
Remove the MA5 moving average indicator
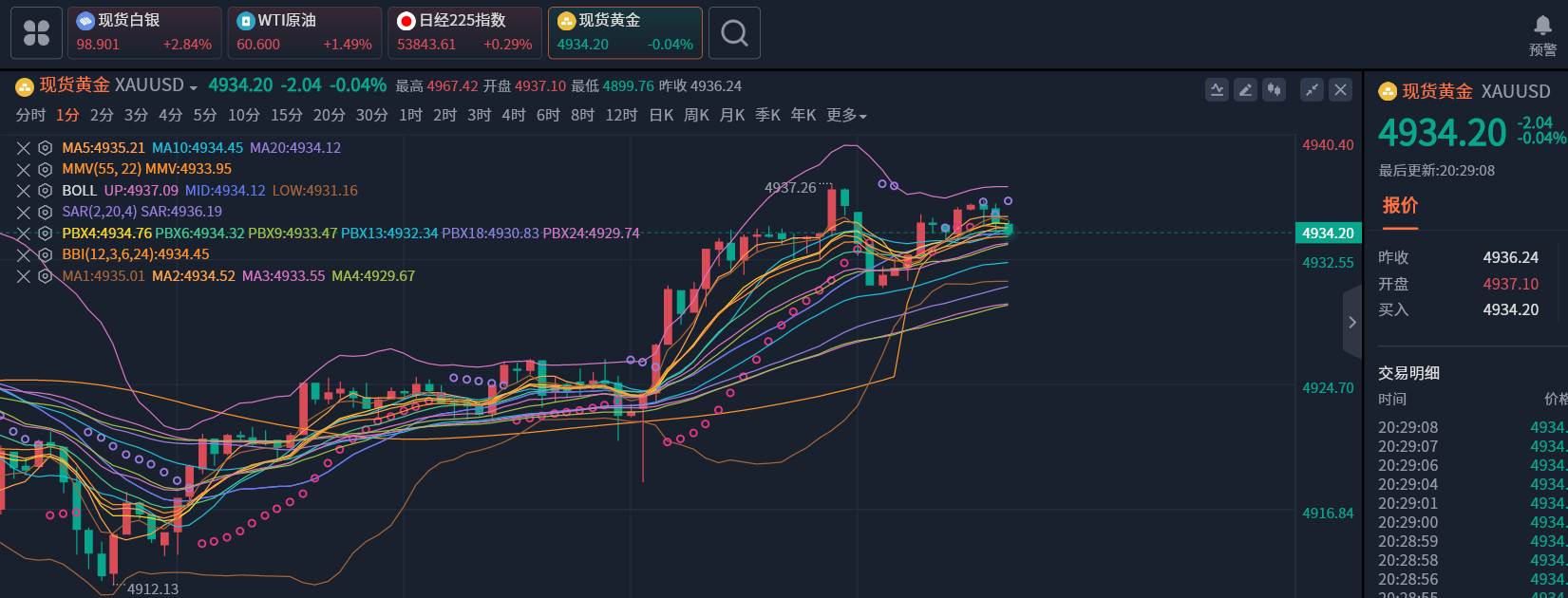pyautogui.click(x=24, y=148)
